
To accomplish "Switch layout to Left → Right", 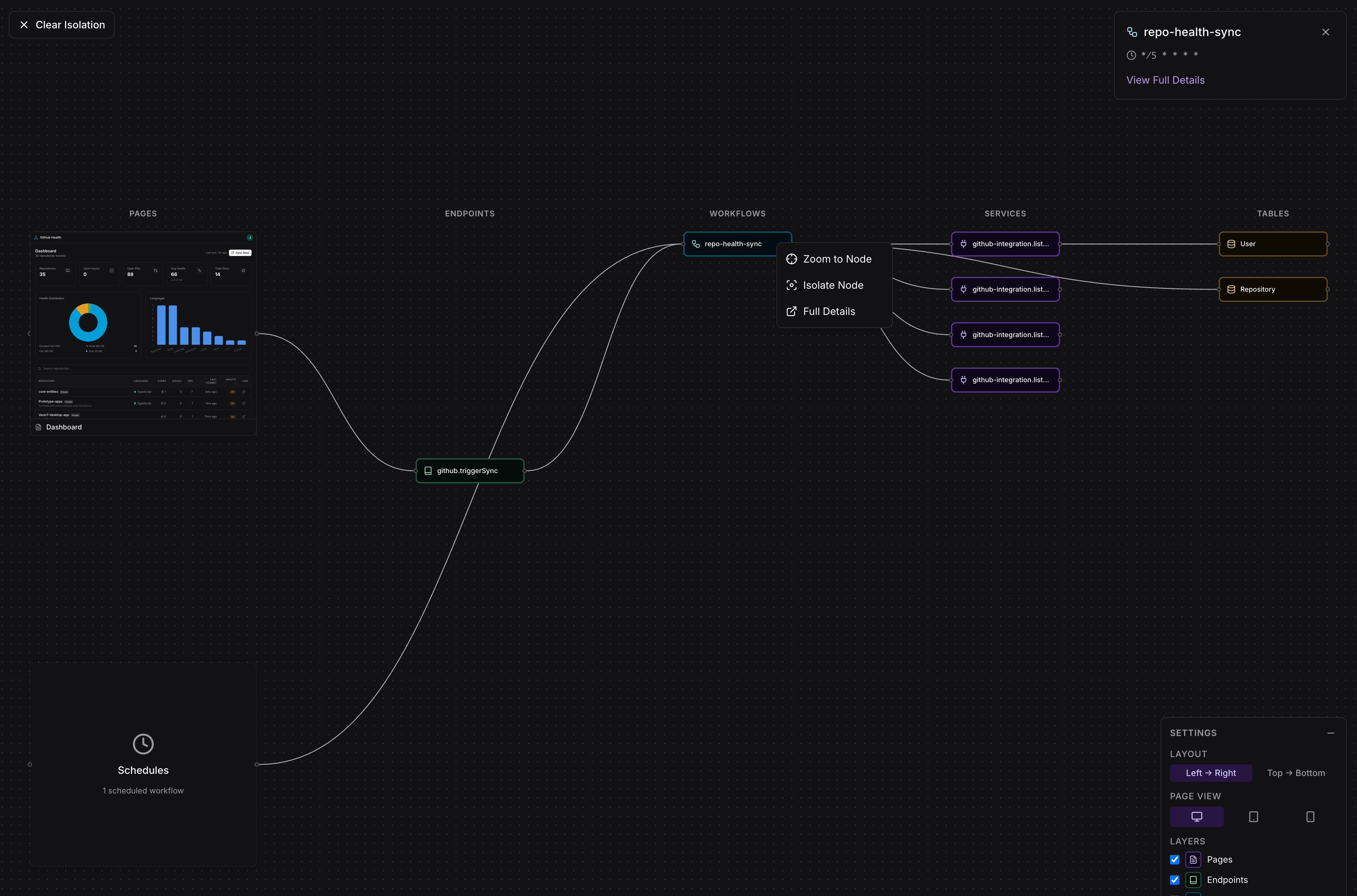I will [x=1211, y=773].
